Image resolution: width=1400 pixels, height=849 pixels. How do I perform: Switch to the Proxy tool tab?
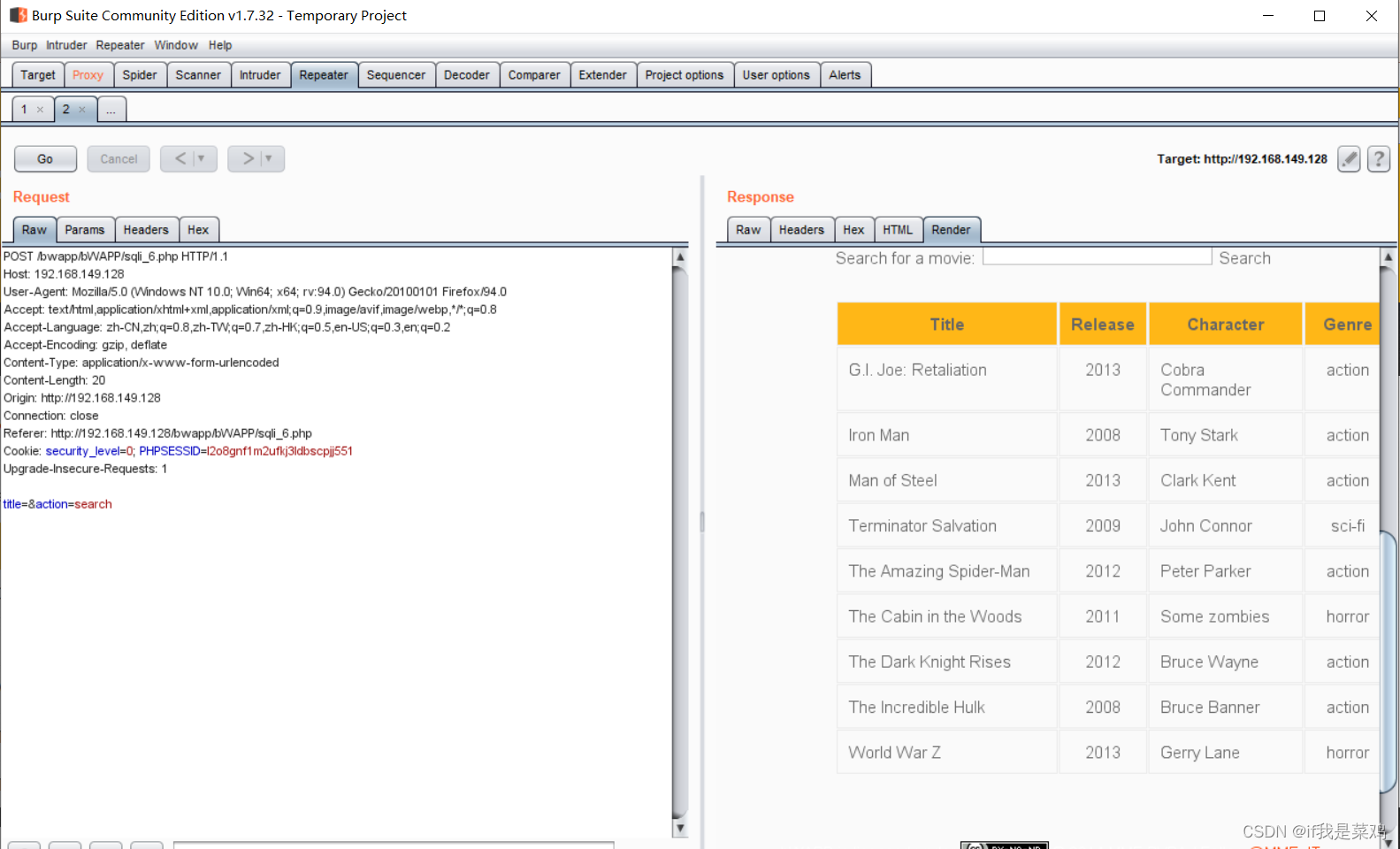point(88,75)
